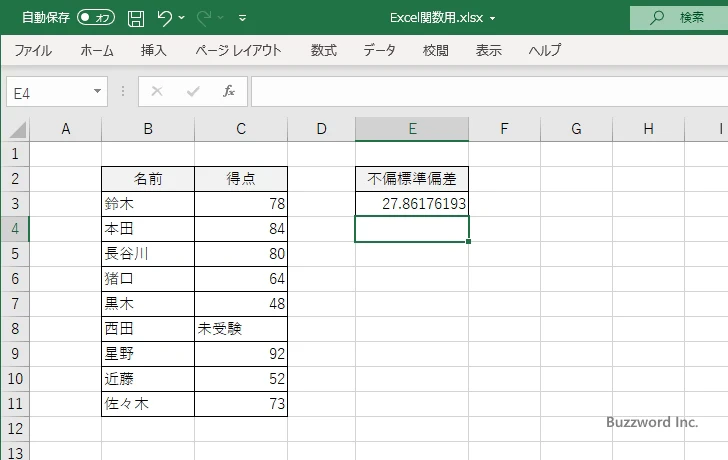Click the Save floppy disk icon
728x460 pixels.
coord(136,18)
